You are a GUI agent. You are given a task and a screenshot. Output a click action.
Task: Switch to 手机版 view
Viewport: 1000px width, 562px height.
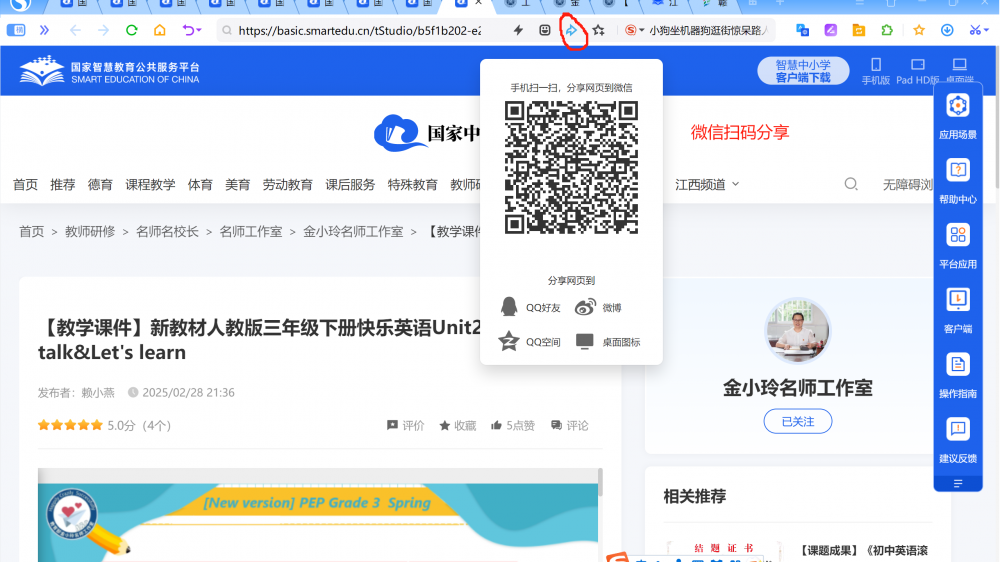tap(876, 71)
